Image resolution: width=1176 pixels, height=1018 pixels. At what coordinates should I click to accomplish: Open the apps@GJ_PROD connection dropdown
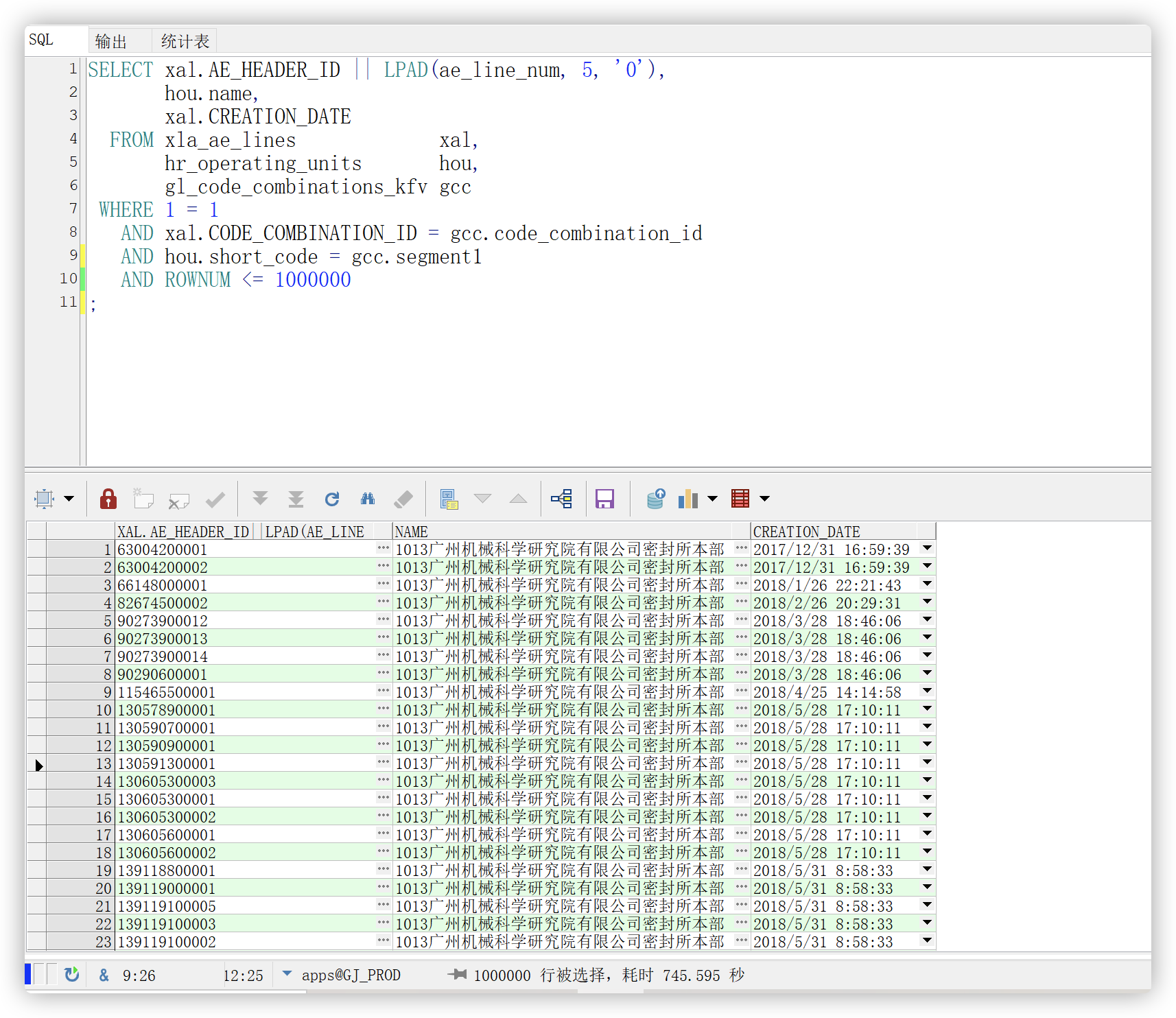[287, 974]
